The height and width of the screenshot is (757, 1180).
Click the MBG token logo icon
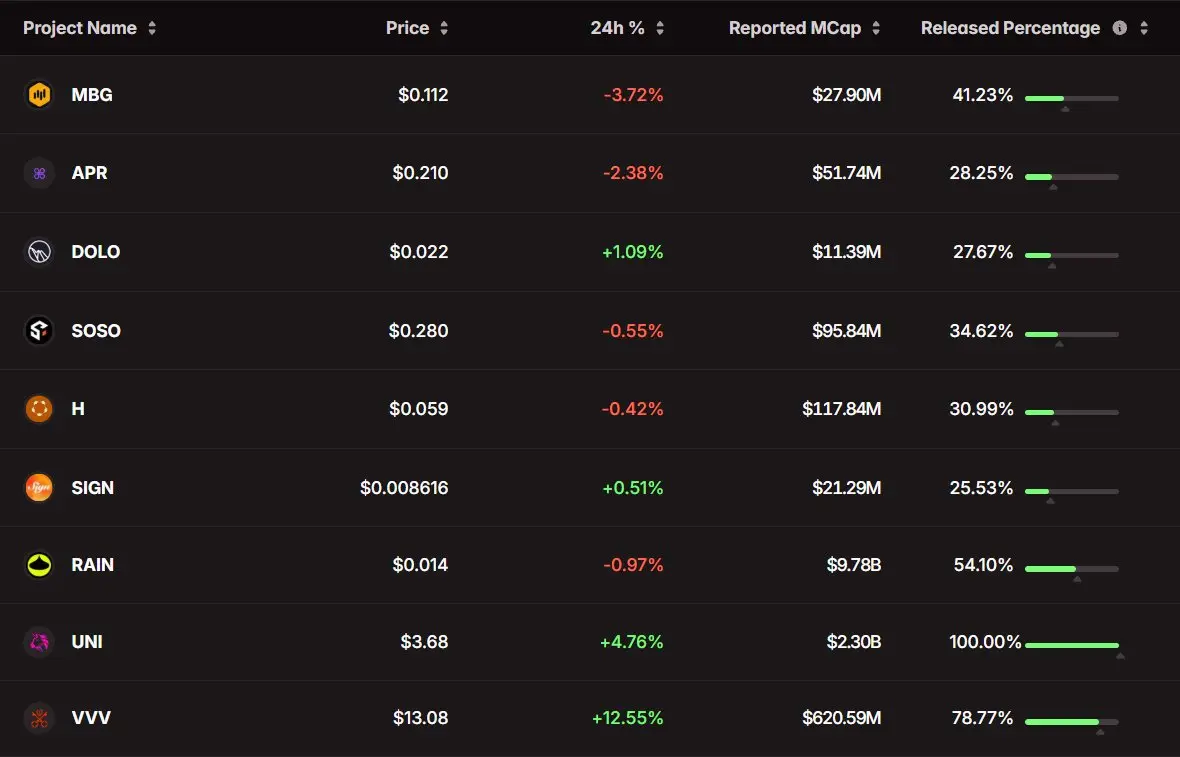tap(39, 95)
